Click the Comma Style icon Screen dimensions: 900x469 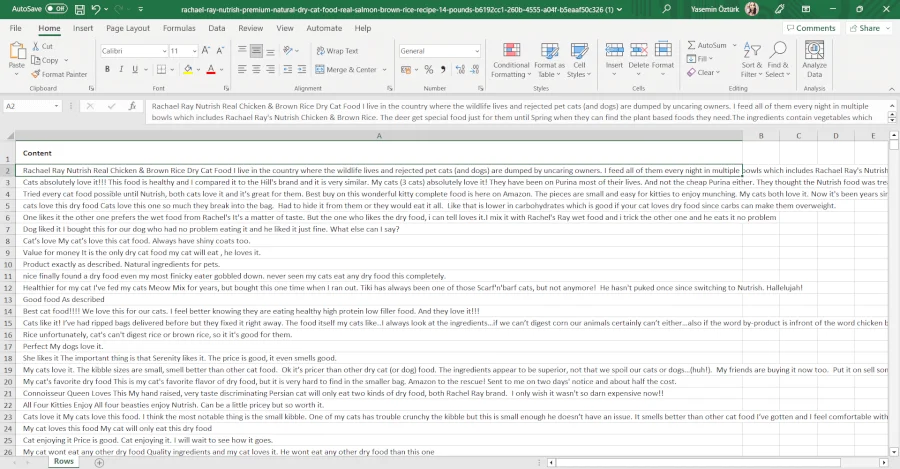443,69
